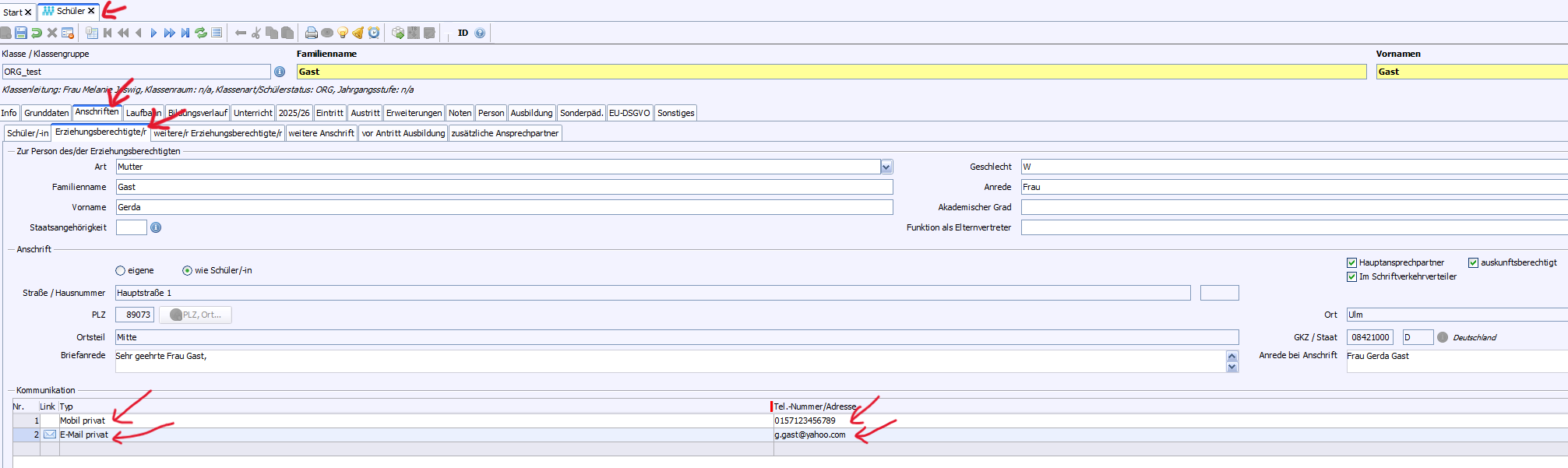Viewport: 1568px width, 468px height.
Task: Click the Klasse field 'ORG_test'
Action: [x=136, y=72]
